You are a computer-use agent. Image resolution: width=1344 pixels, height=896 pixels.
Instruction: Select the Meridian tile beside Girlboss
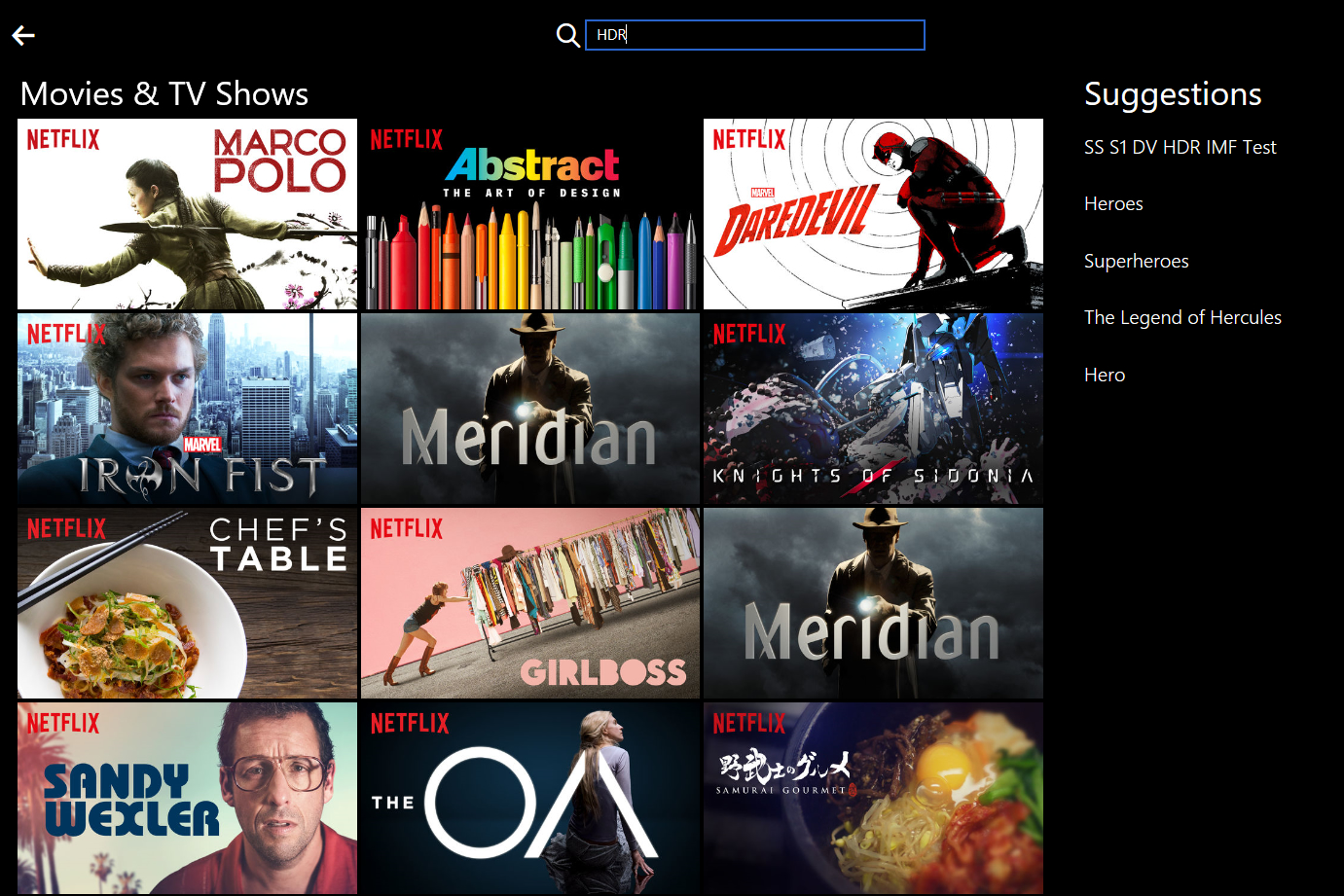coord(873,603)
